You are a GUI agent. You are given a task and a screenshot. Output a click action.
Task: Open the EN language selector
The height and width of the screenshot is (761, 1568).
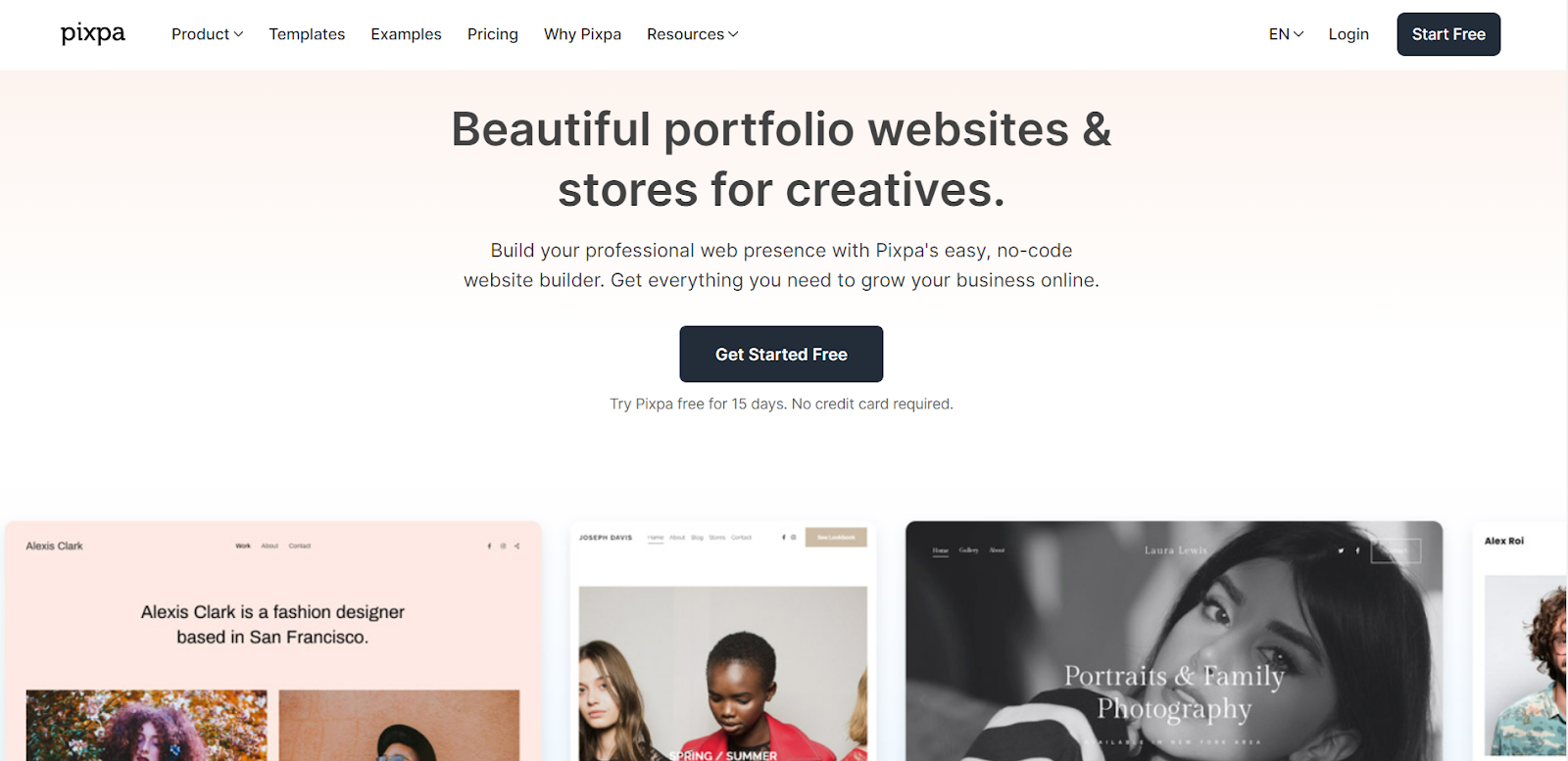point(1286,34)
